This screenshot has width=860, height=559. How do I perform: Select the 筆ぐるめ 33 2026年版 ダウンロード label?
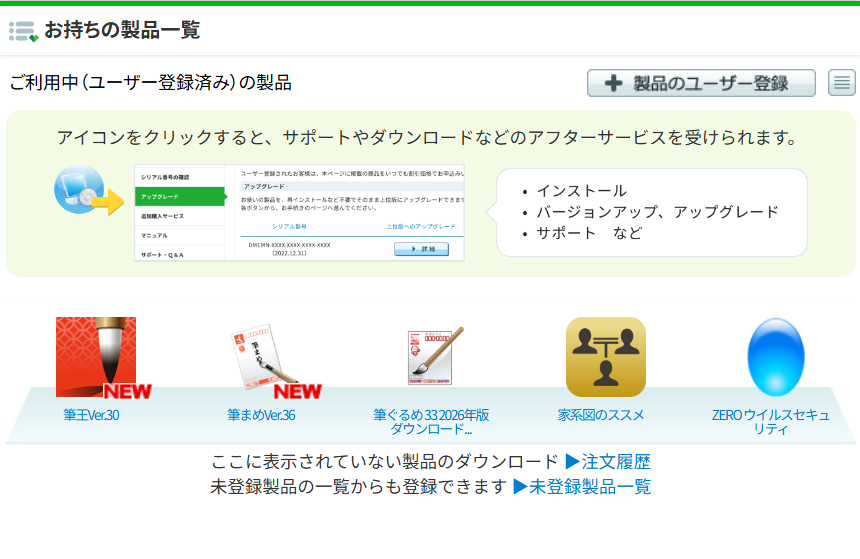[x=431, y=422]
